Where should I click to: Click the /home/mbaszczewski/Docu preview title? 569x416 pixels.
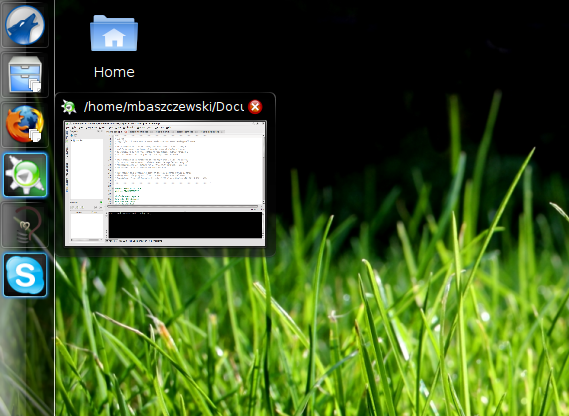163,107
